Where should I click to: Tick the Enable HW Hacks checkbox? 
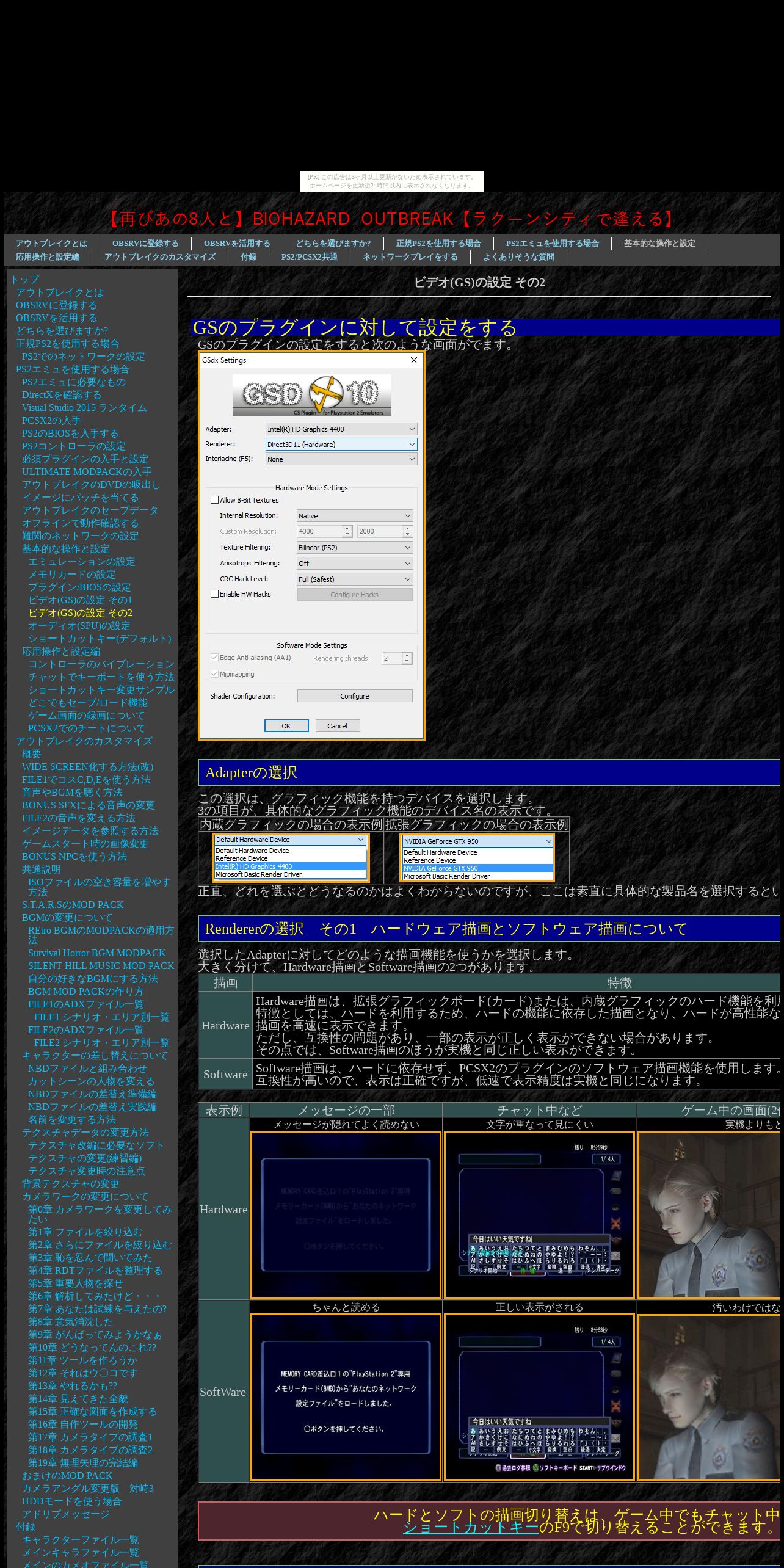click(x=214, y=594)
